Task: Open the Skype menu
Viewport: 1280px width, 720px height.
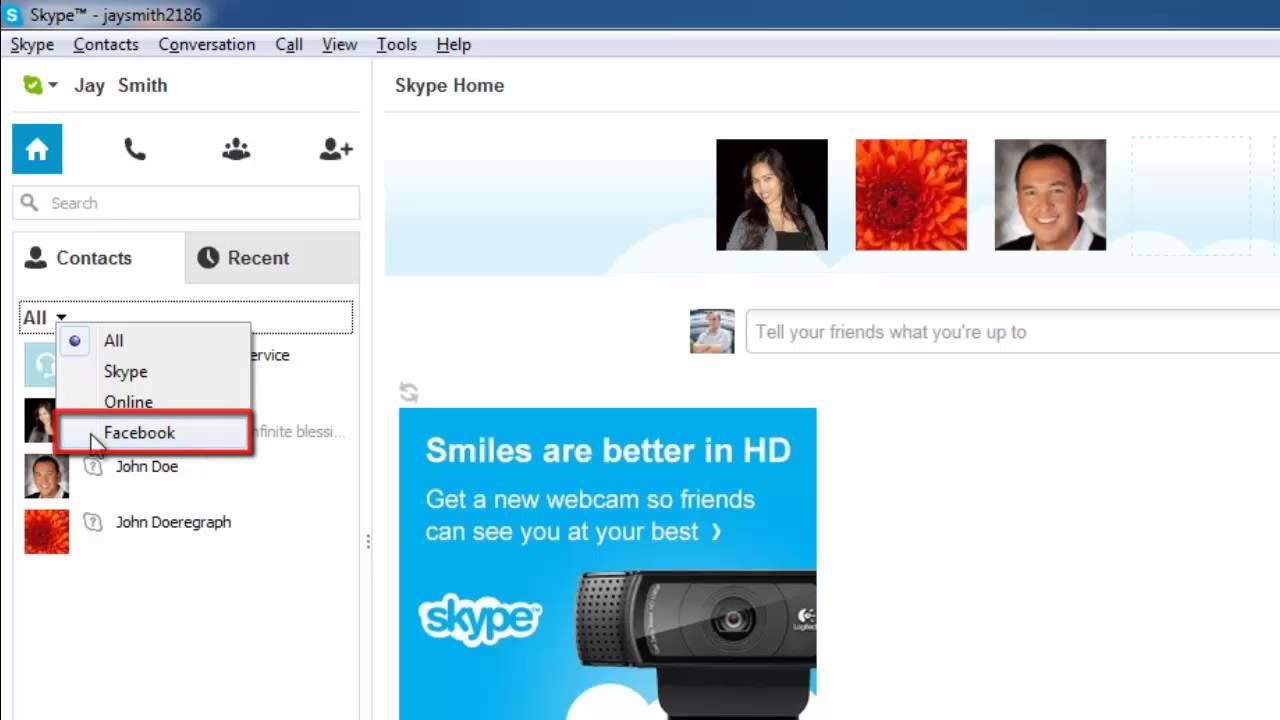Action: point(32,44)
